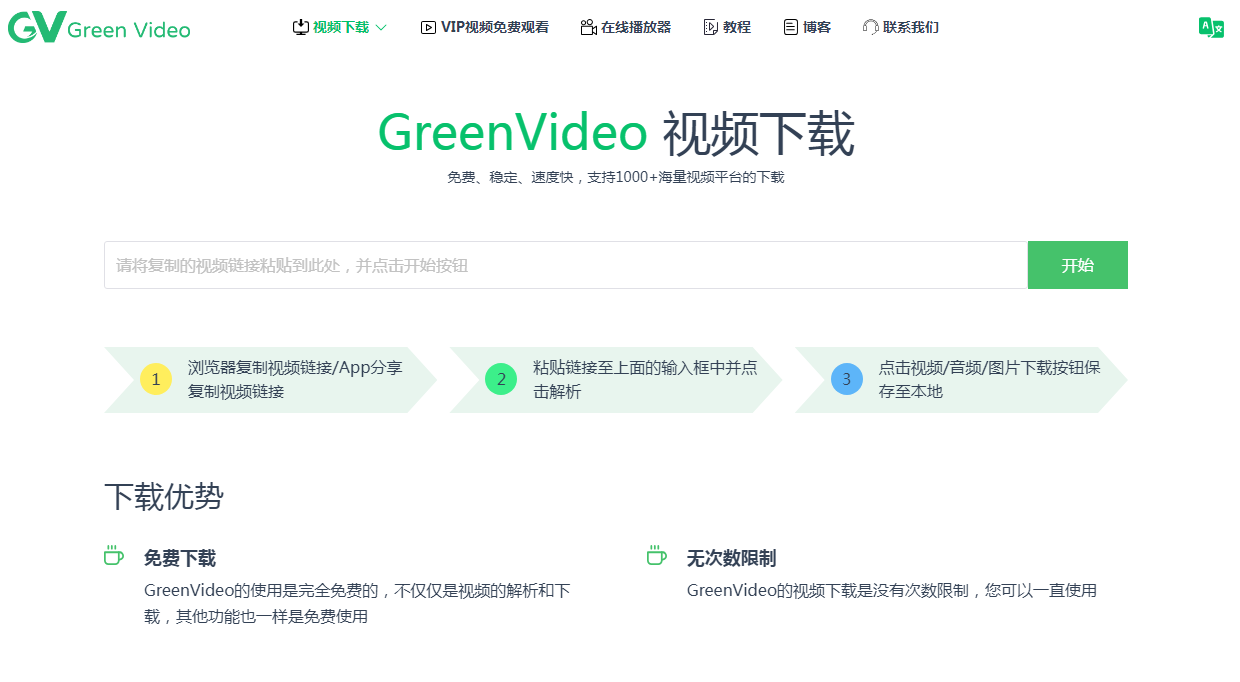The height and width of the screenshot is (682, 1240).
Task: Open the 教程 page link
Action: point(737,28)
